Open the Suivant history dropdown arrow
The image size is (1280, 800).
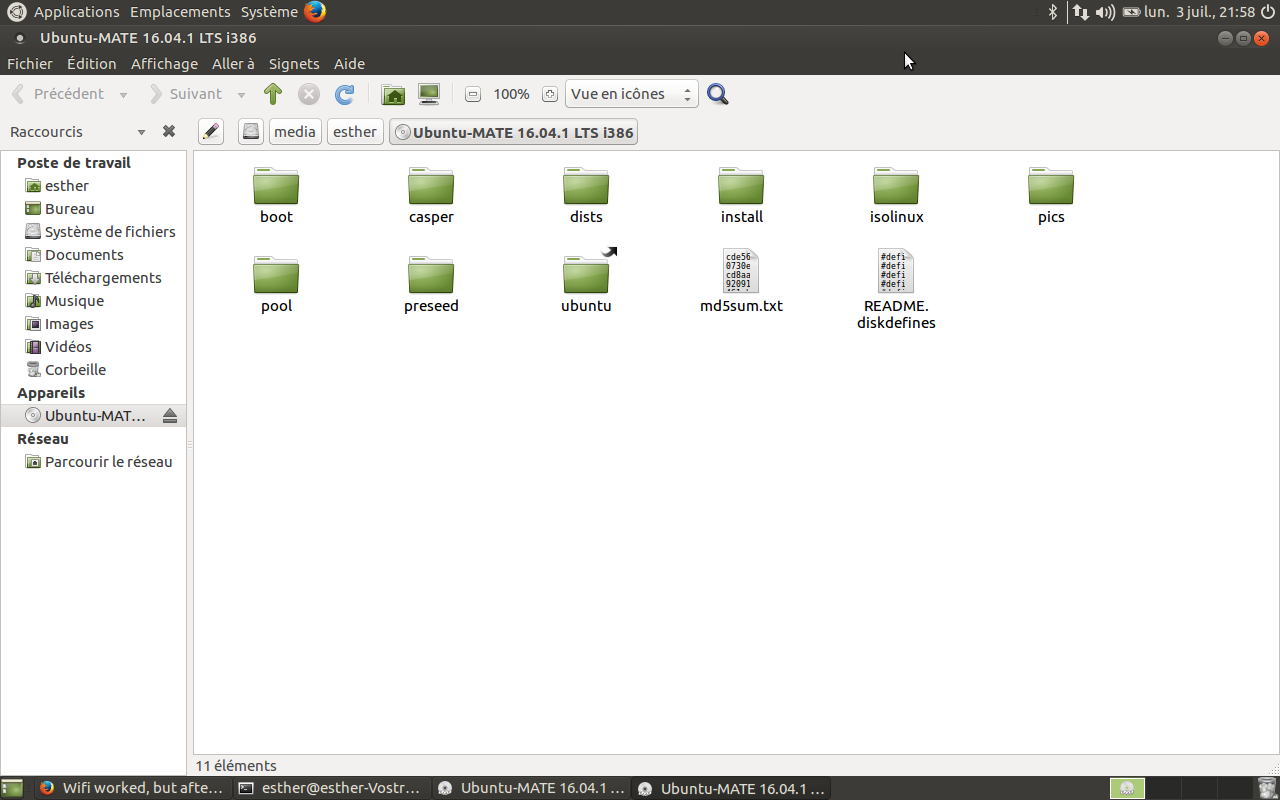241,95
